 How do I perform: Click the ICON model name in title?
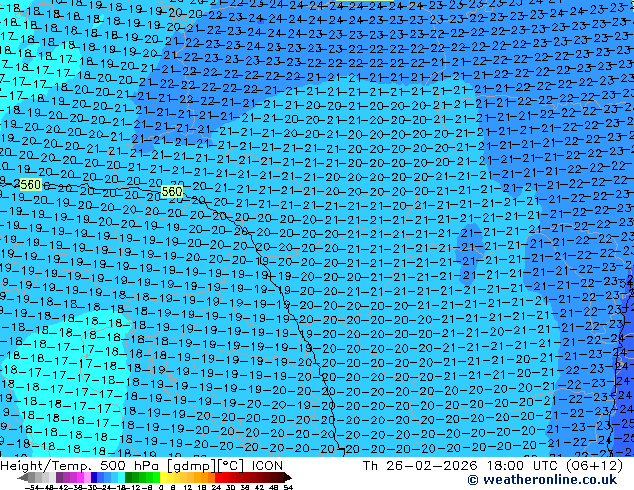(x=267, y=466)
